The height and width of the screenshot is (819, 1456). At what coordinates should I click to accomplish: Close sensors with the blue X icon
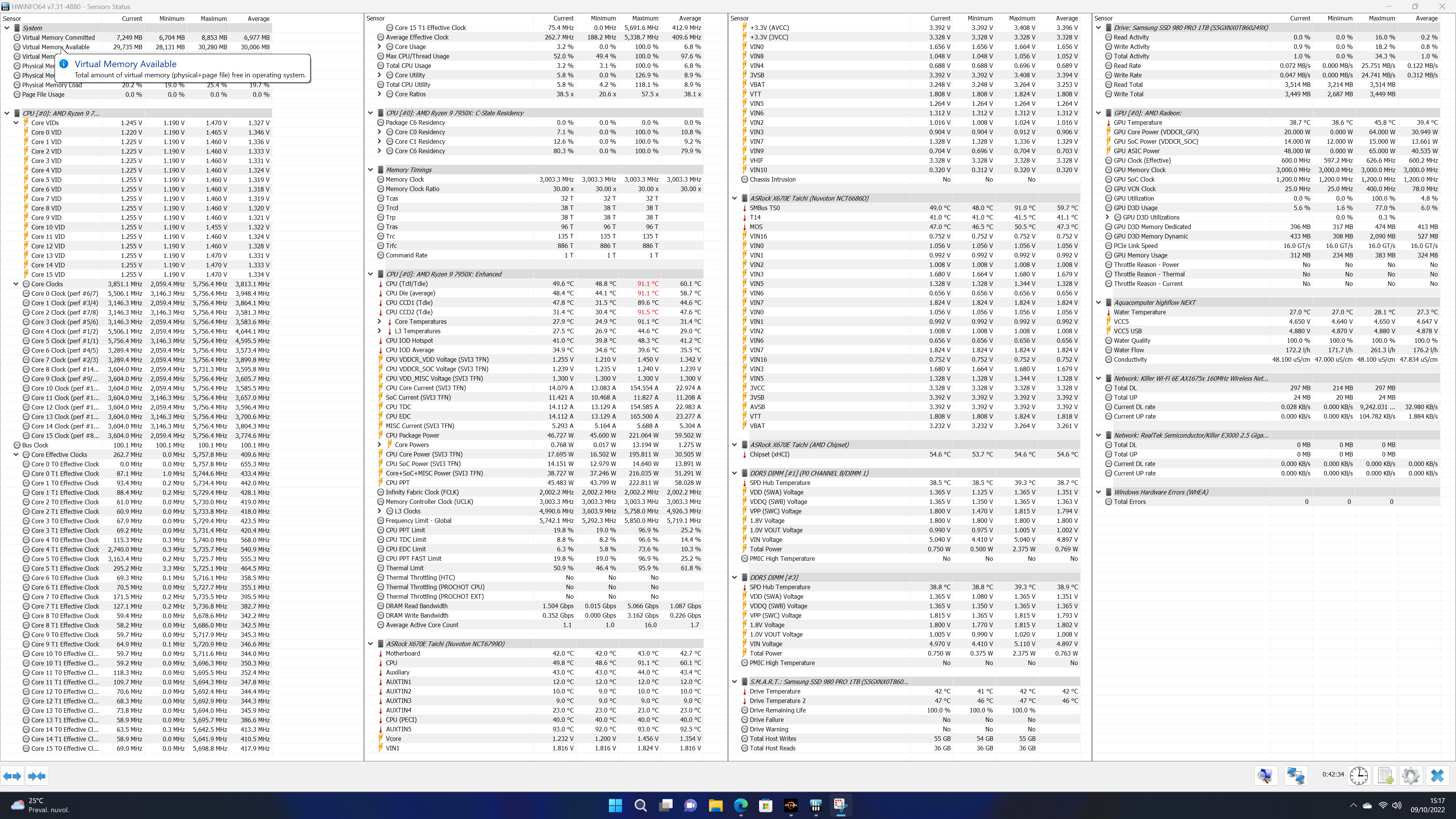1437,775
